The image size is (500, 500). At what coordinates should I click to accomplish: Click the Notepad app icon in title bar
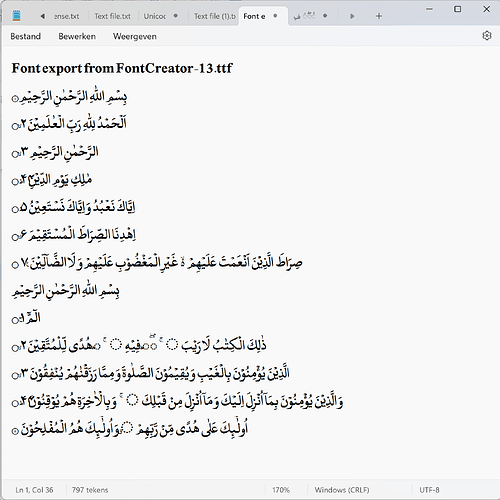point(16,16)
